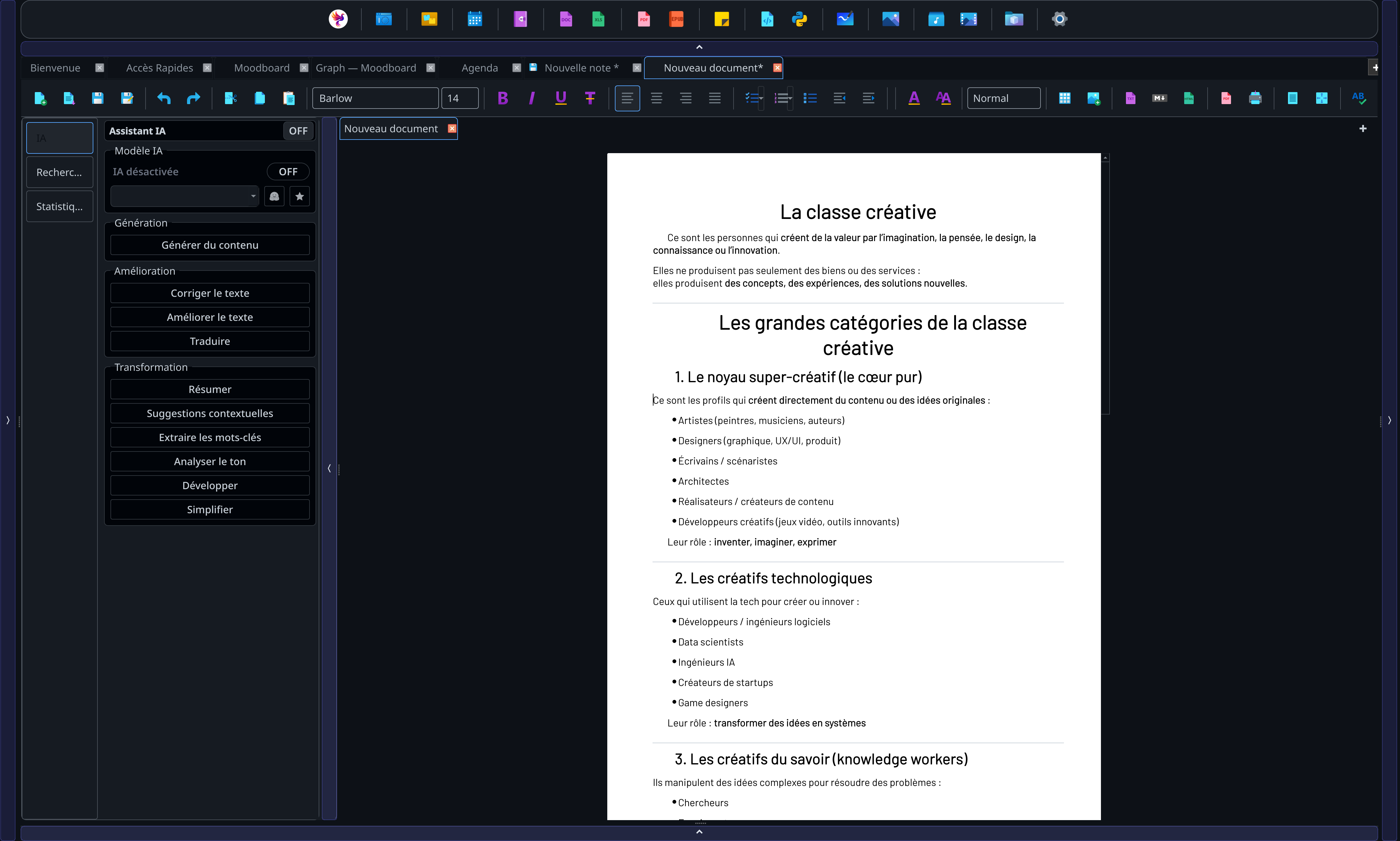Increase indent with the indent icon
This screenshot has width=1400, height=841.
[x=868, y=99]
